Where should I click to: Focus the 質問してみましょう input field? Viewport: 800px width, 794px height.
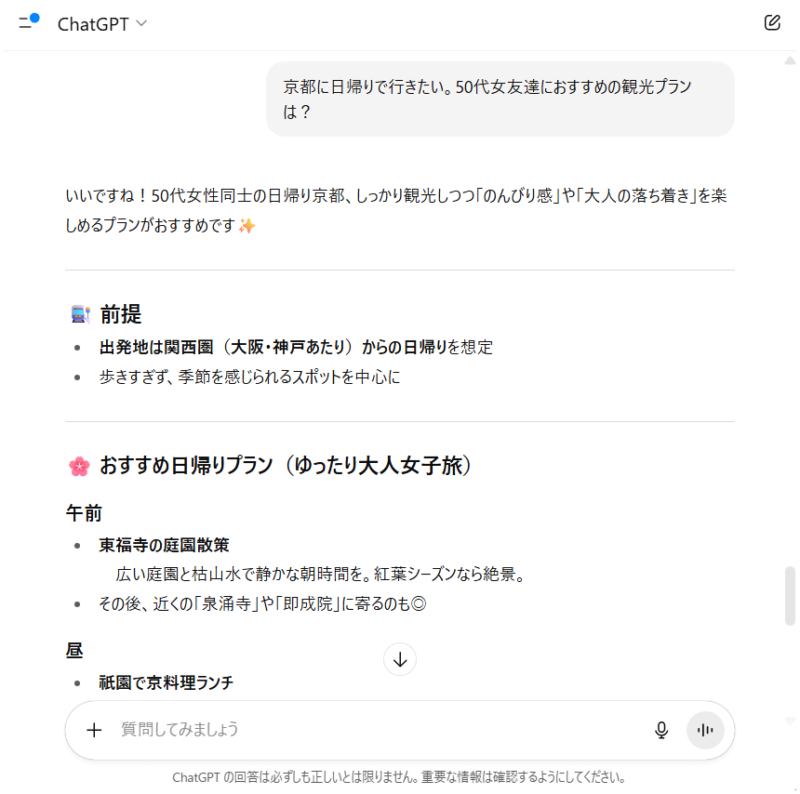point(370,730)
